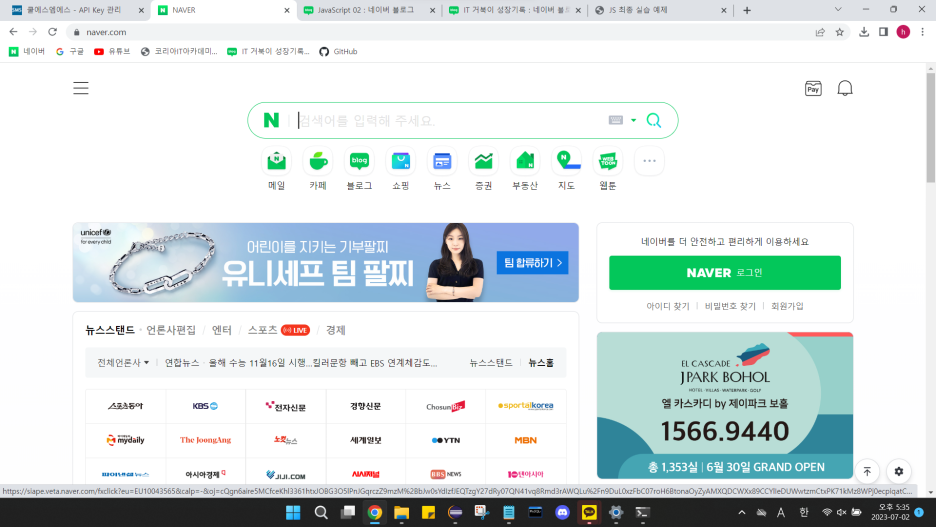Open the 유튜브 bookmark

pyautogui.click(x=112, y=51)
